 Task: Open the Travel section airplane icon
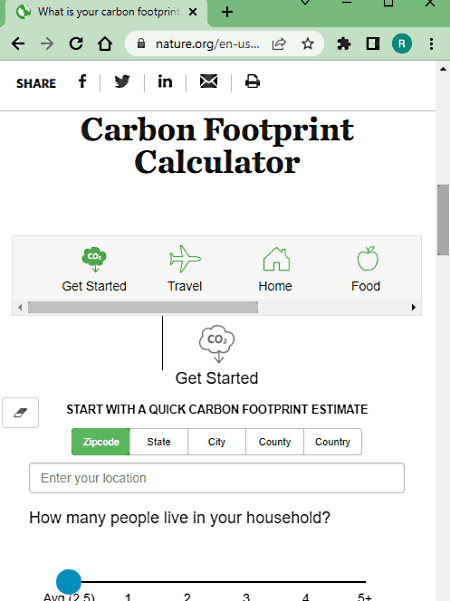[x=185, y=259]
